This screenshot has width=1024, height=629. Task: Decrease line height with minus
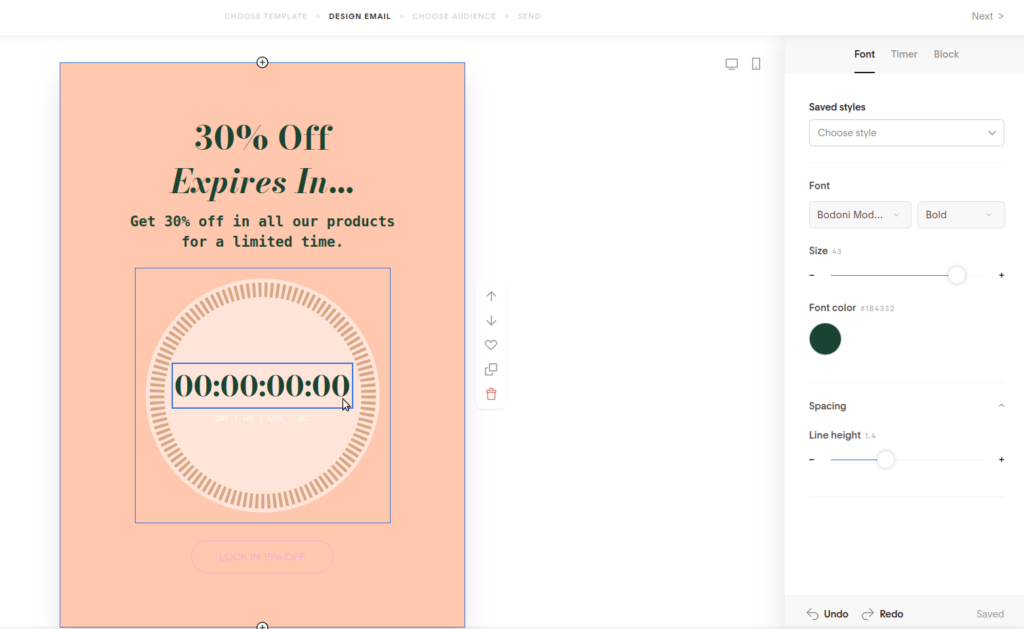pos(812,460)
